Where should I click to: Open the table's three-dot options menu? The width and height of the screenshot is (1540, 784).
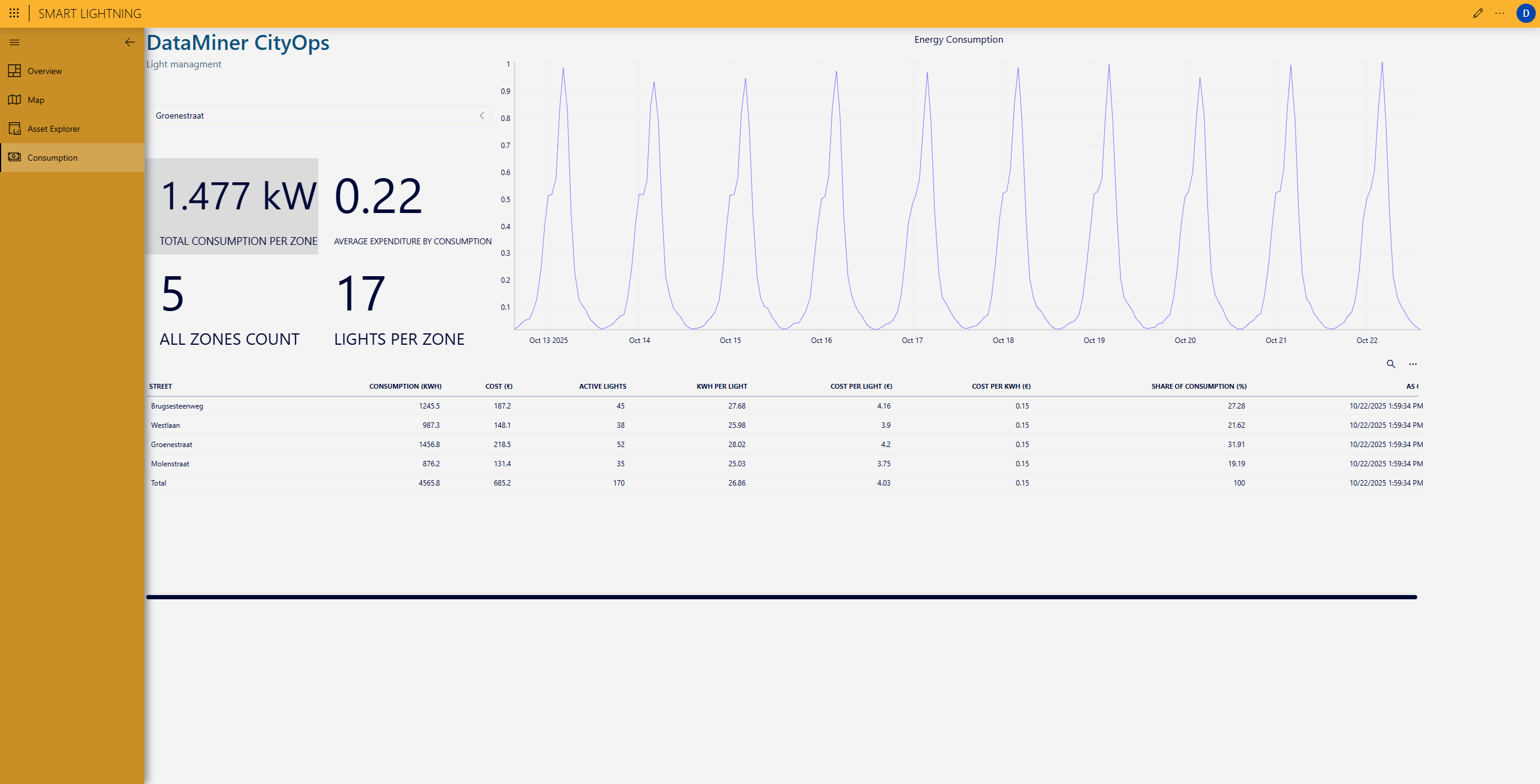pyautogui.click(x=1412, y=364)
